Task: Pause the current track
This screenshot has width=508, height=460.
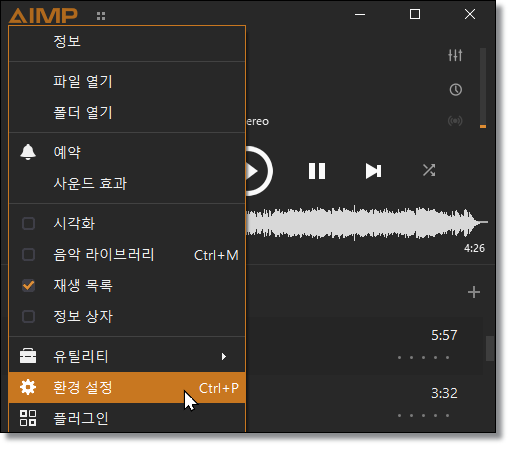Action: pyautogui.click(x=317, y=171)
